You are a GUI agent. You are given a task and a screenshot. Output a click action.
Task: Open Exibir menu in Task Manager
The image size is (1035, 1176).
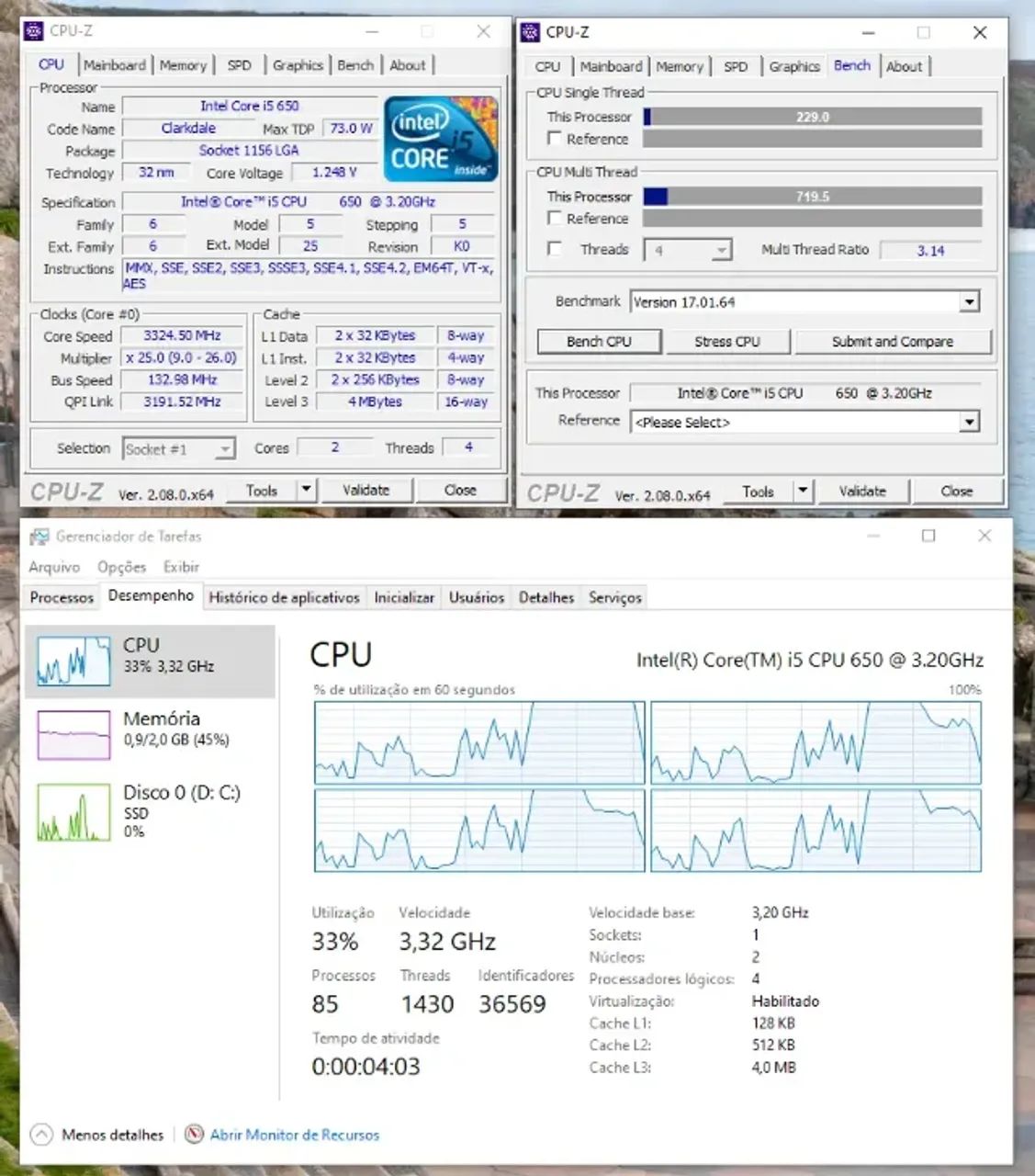[181, 567]
